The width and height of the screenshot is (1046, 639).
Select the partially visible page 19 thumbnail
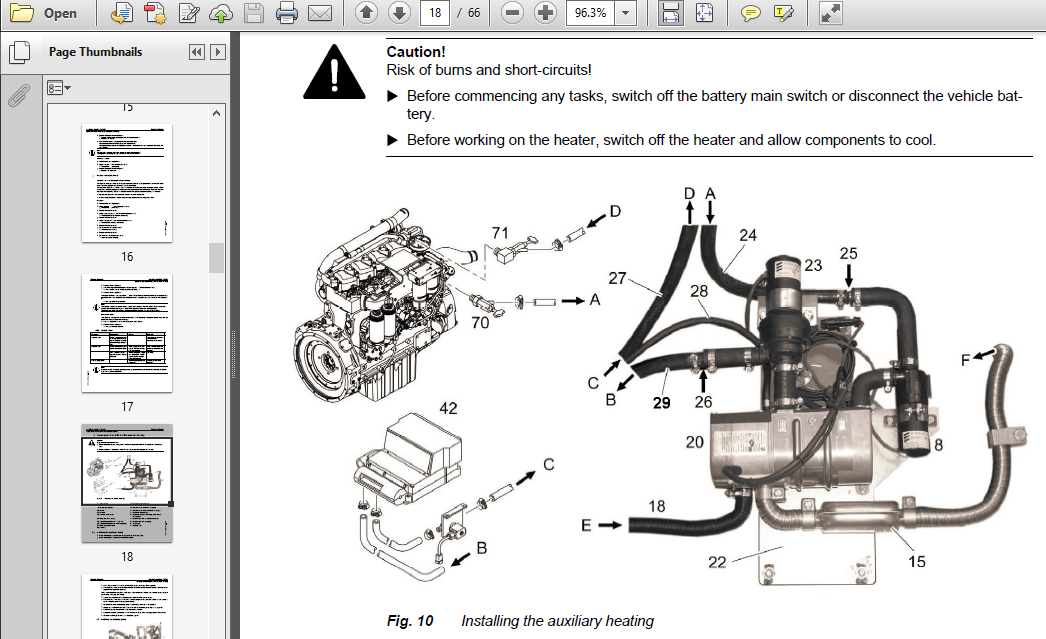[x=127, y=606]
